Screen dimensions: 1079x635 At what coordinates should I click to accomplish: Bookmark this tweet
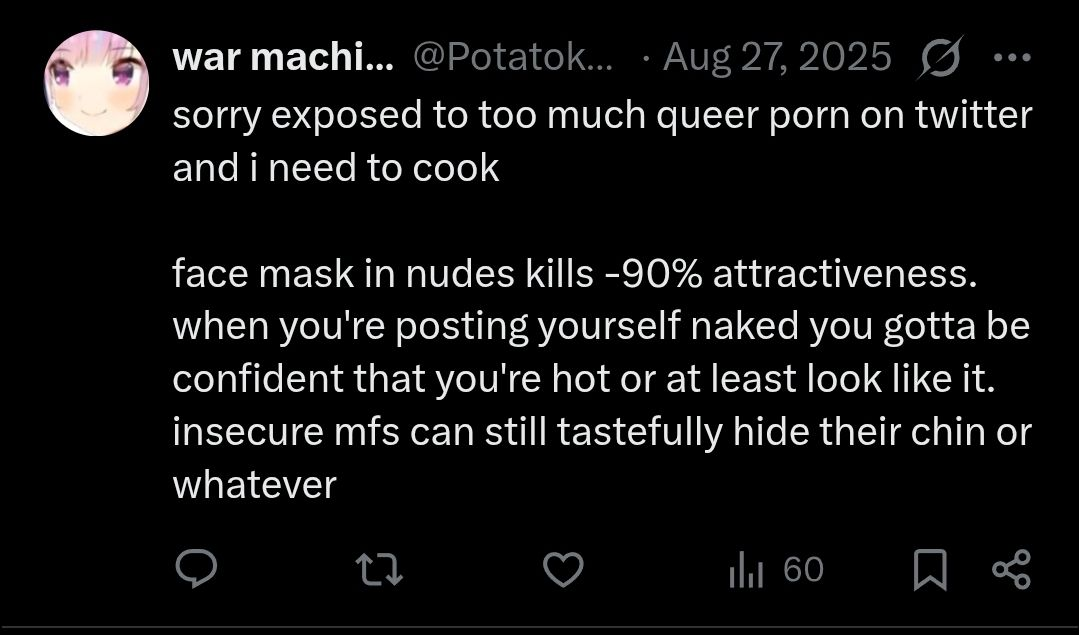931,570
